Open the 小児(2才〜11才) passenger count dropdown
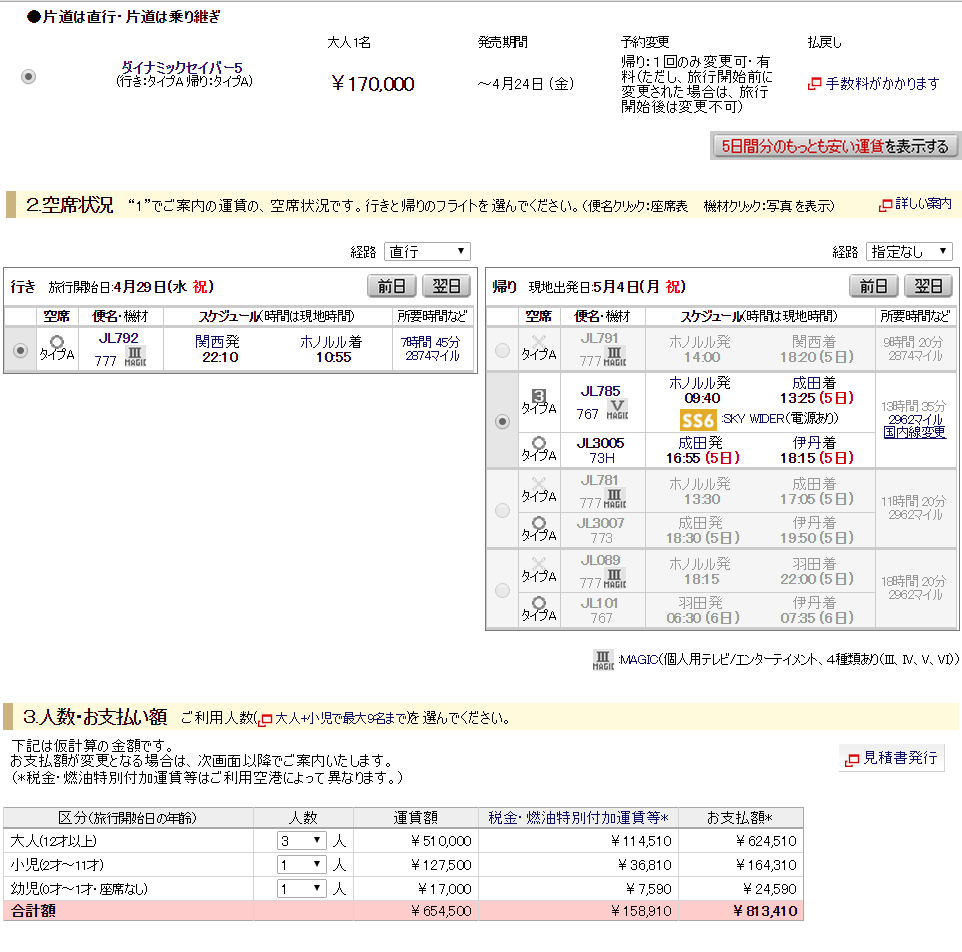This screenshot has width=962, height=952. coord(301,865)
